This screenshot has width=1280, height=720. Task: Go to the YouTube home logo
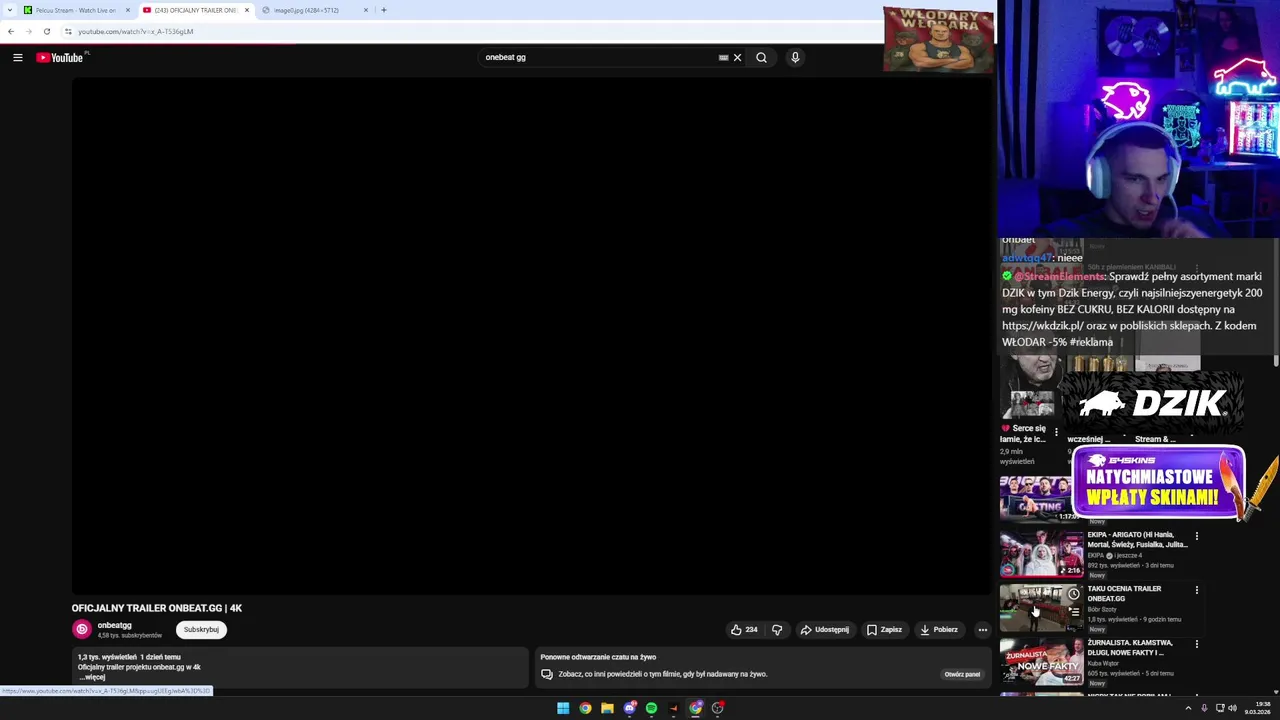(60, 57)
